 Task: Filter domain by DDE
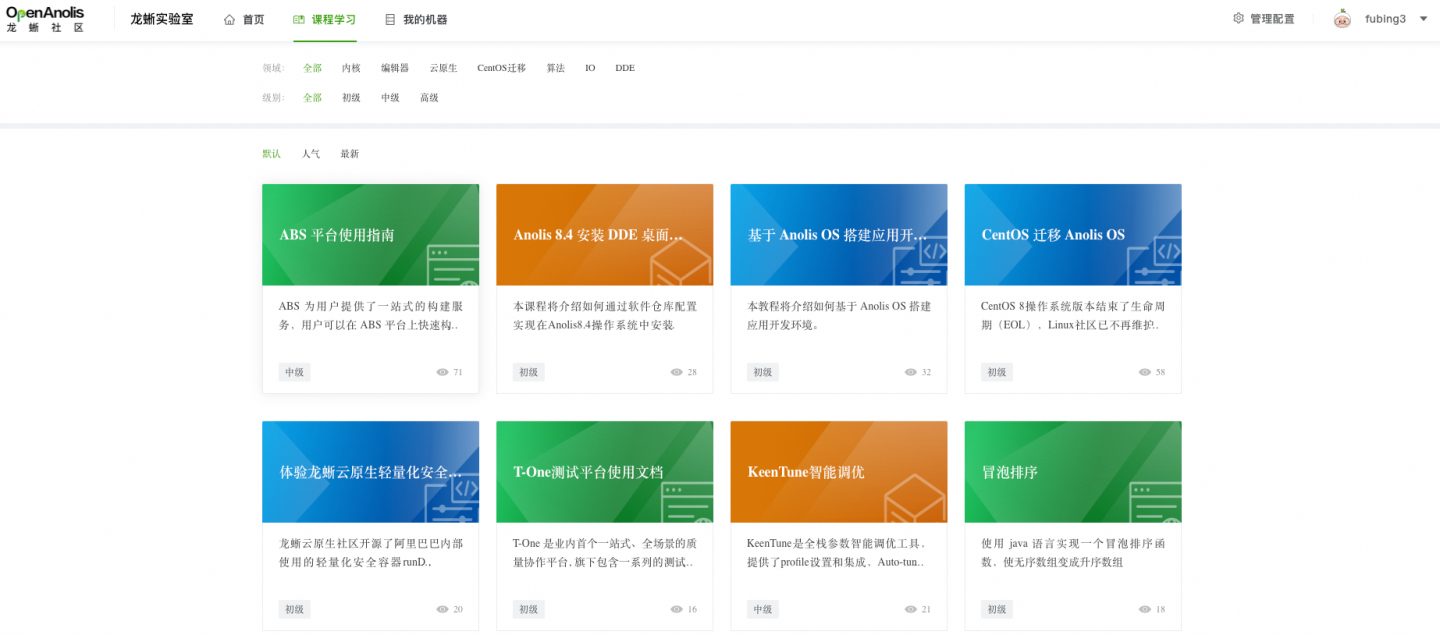(x=625, y=68)
